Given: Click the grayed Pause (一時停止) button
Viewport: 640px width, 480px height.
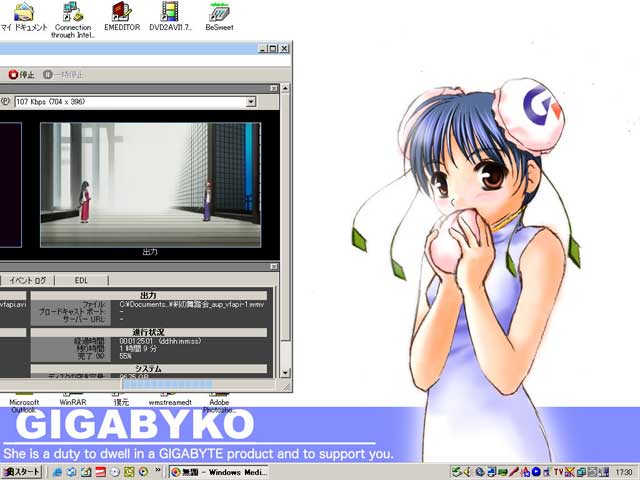Looking at the screenshot, I should (x=62, y=74).
